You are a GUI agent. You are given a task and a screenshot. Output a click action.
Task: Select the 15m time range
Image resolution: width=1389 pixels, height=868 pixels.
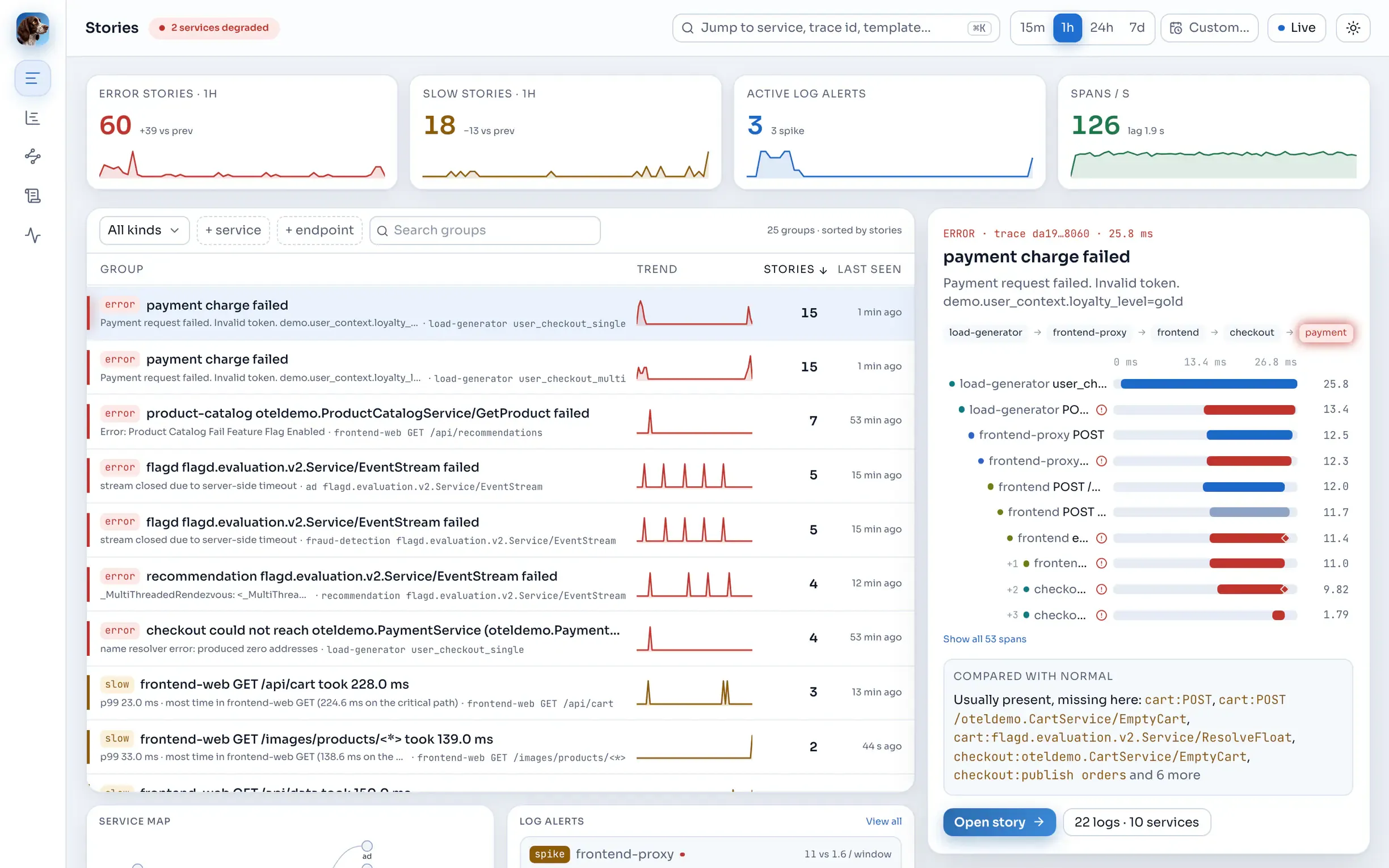point(1032,28)
